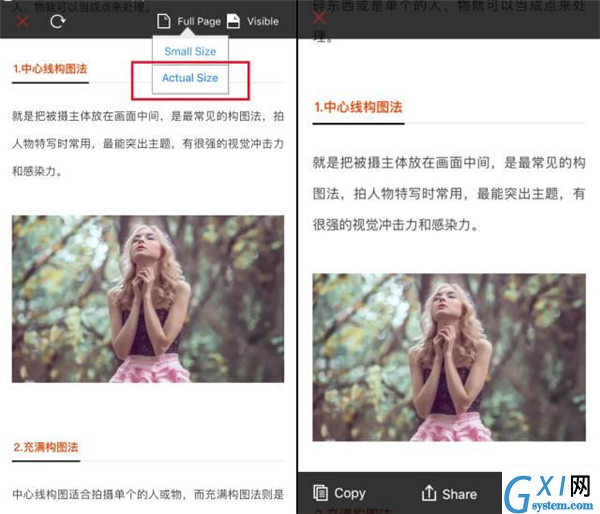Choose Small Size from the popup menu
The width and height of the screenshot is (600, 514).
coord(190,51)
